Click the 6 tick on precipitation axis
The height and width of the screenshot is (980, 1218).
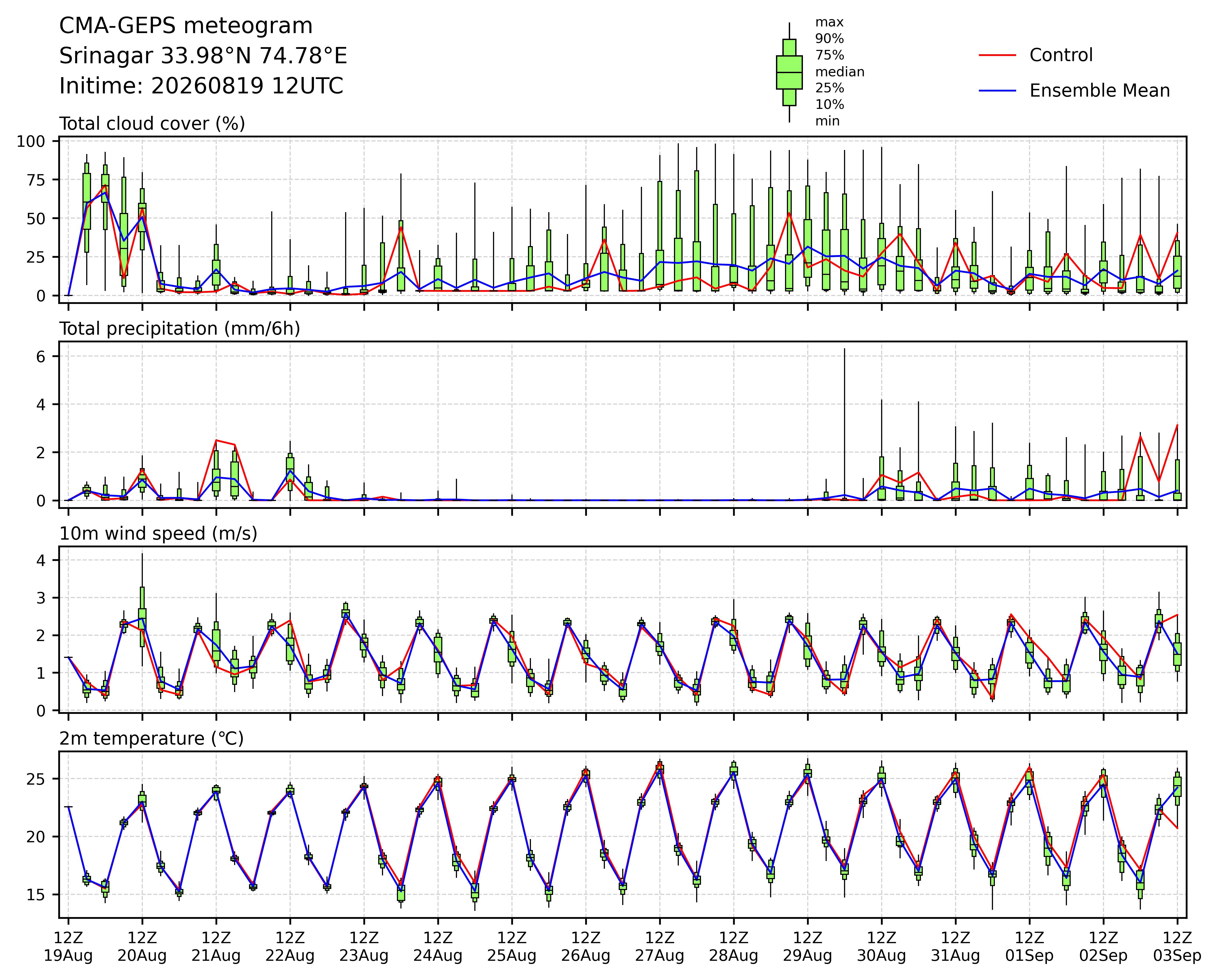tap(40, 356)
